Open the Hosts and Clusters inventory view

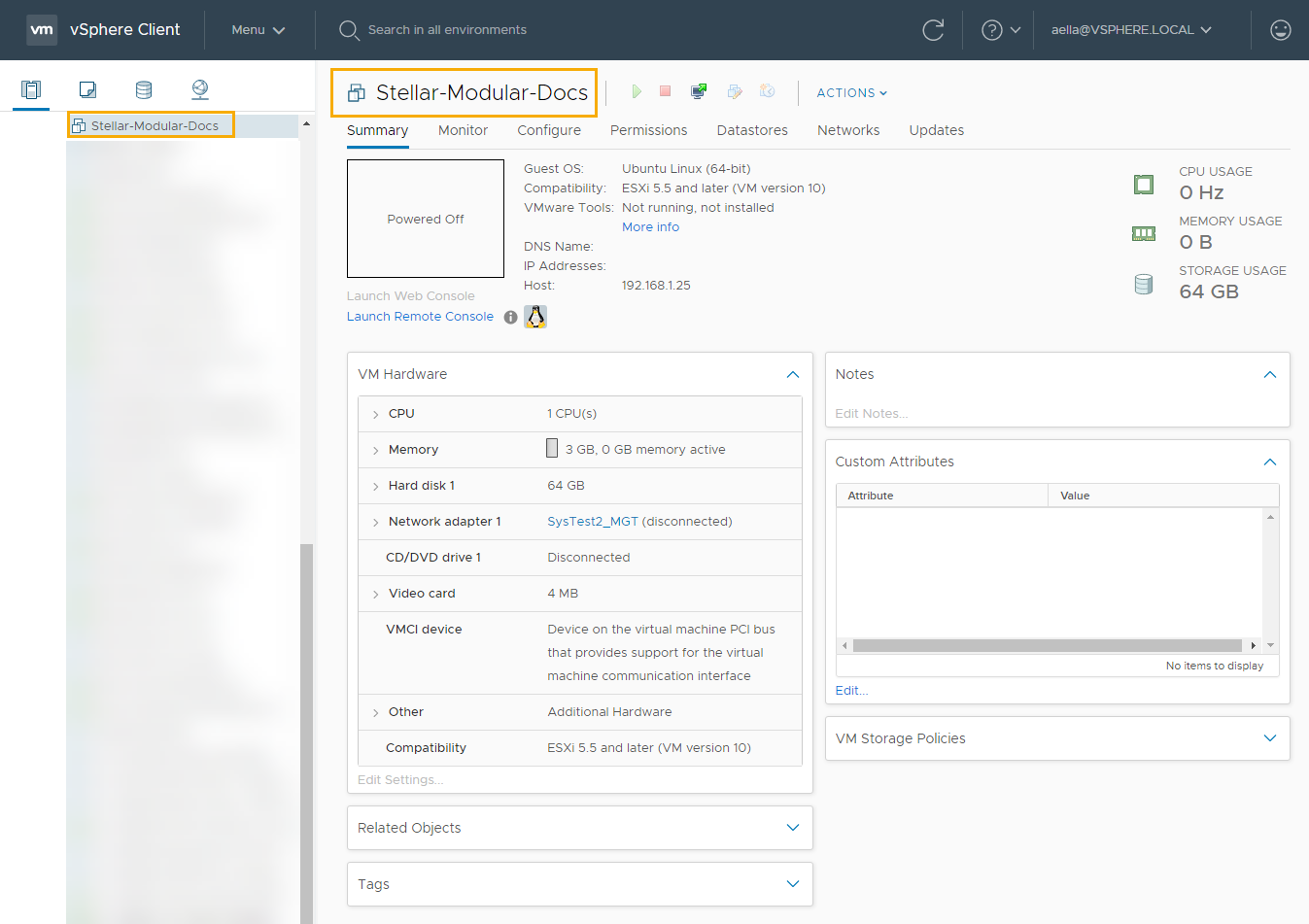pos(31,89)
